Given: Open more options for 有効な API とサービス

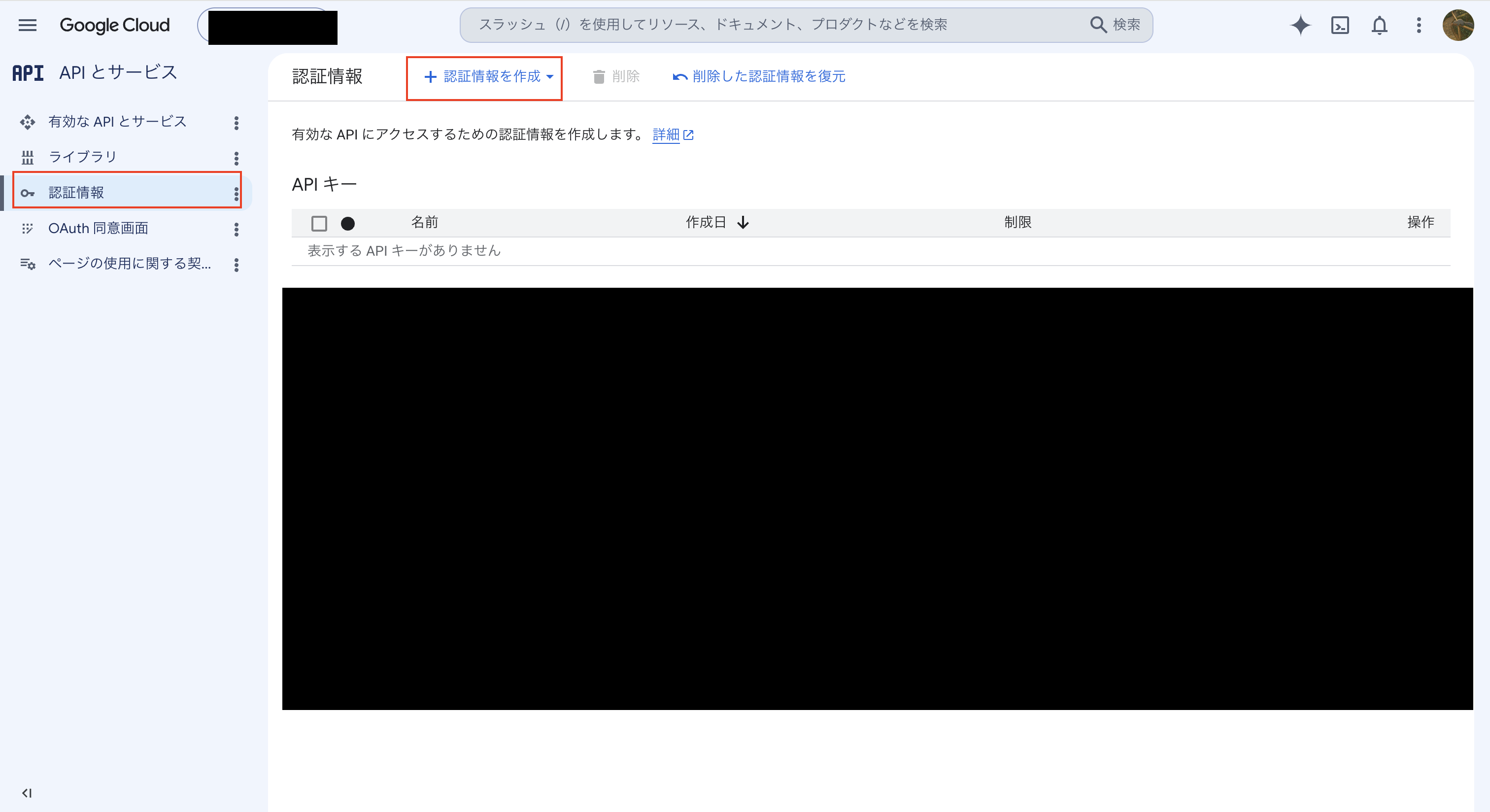Looking at the screenshot, I should [x=236, y=123].
